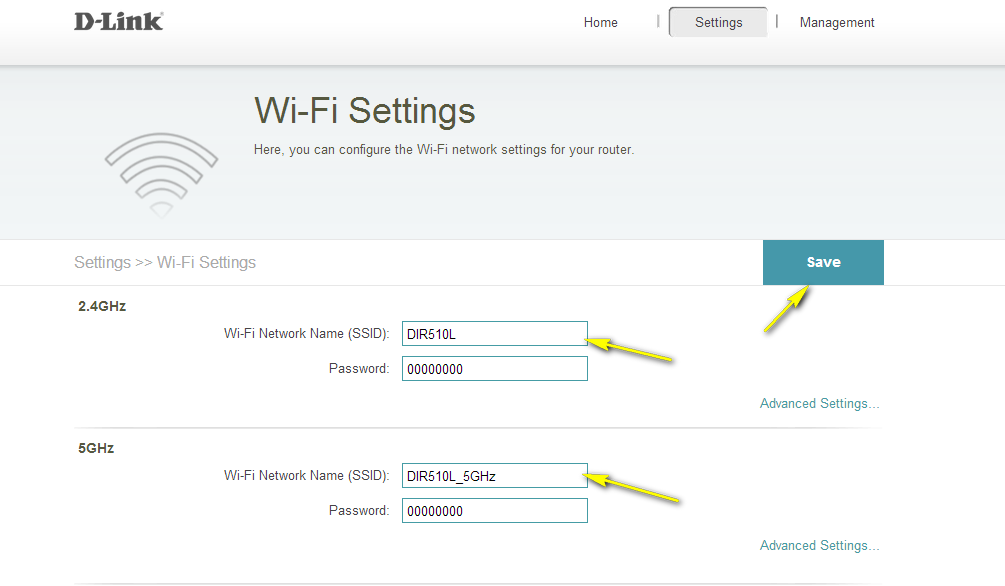
Task: Select the Settings tab
Action: [718, 23]
